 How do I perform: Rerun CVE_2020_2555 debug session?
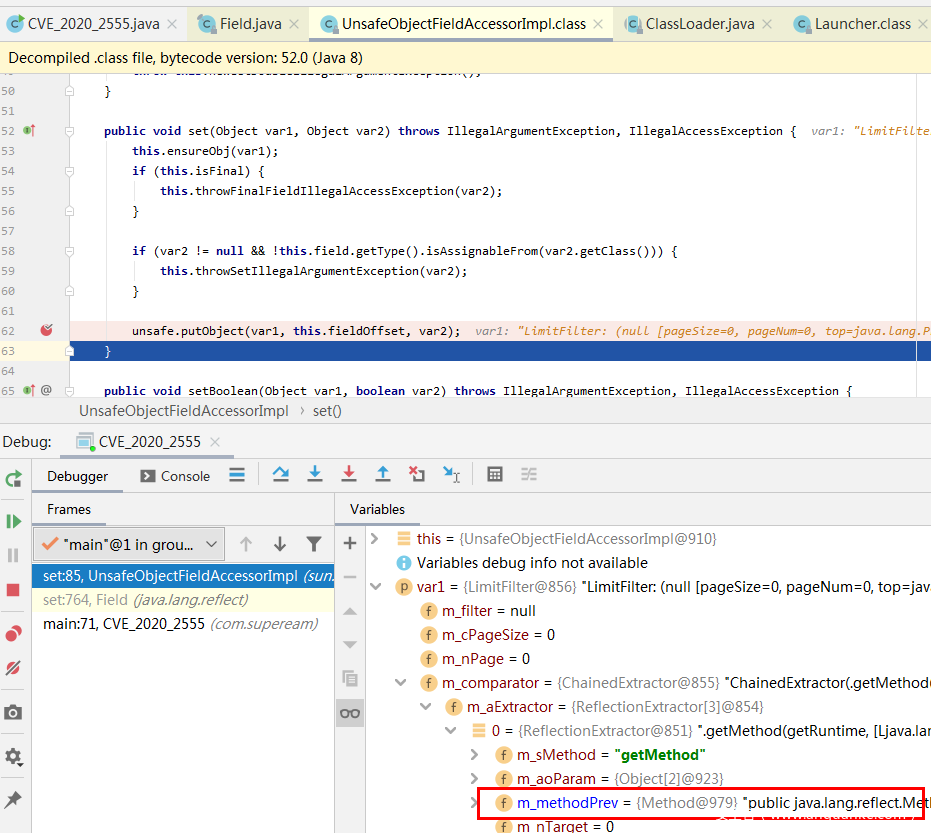click(x=13, y=479)
